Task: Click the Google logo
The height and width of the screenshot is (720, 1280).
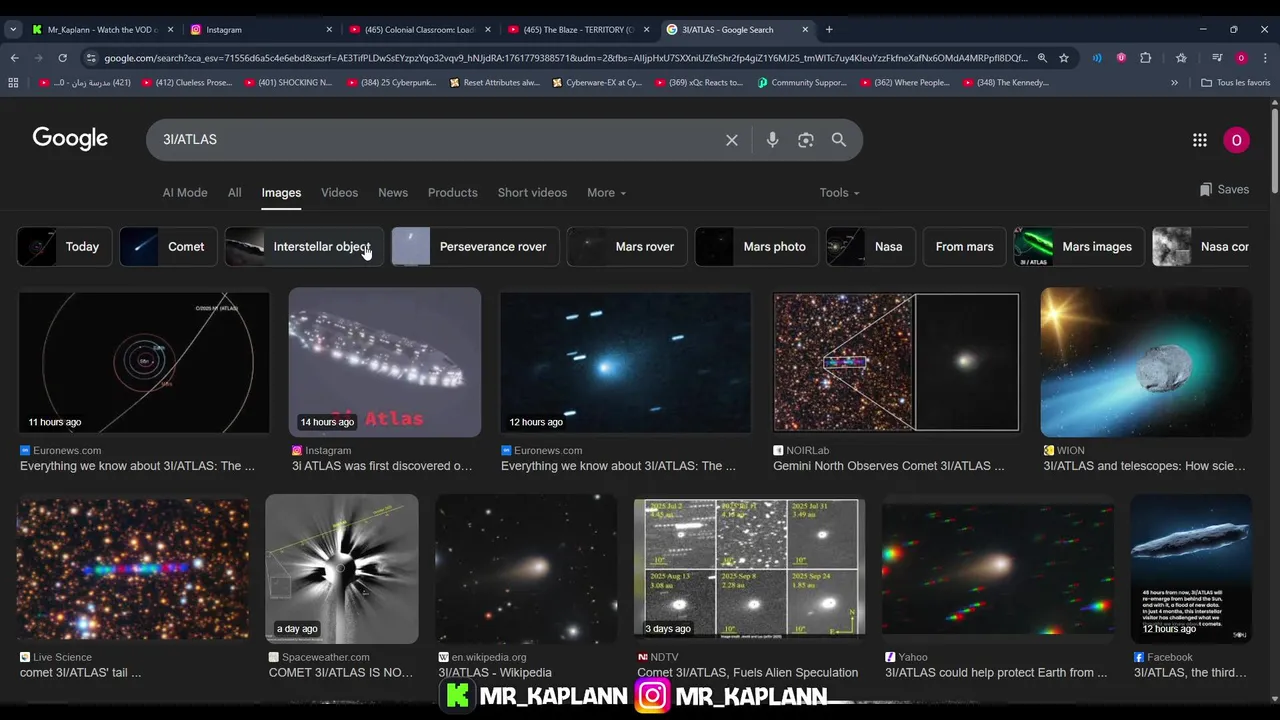Action: tap(70, 139)
